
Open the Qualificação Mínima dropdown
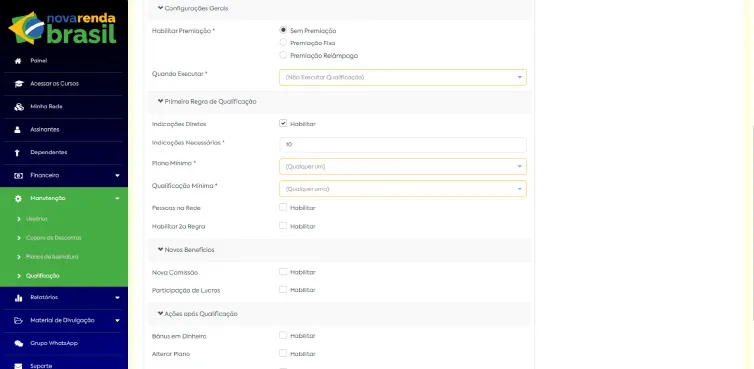click(403, 189)
